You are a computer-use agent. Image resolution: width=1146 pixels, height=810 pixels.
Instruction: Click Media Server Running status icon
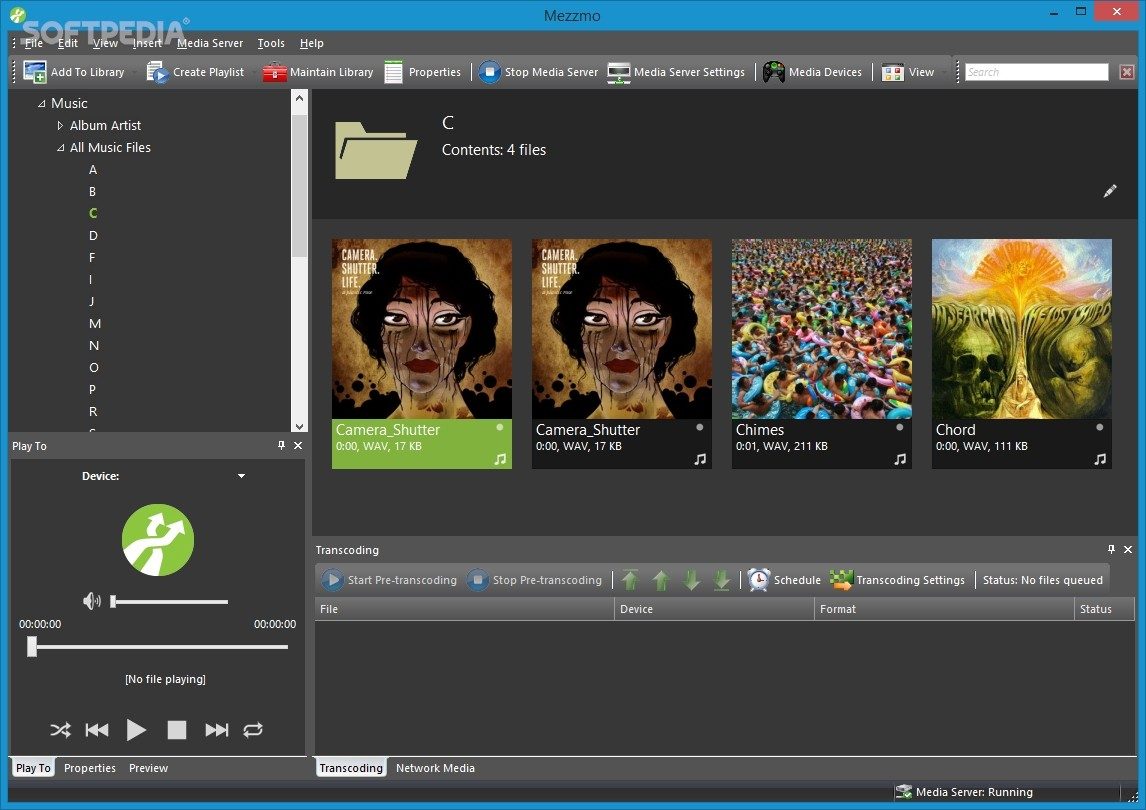(903, 792)
